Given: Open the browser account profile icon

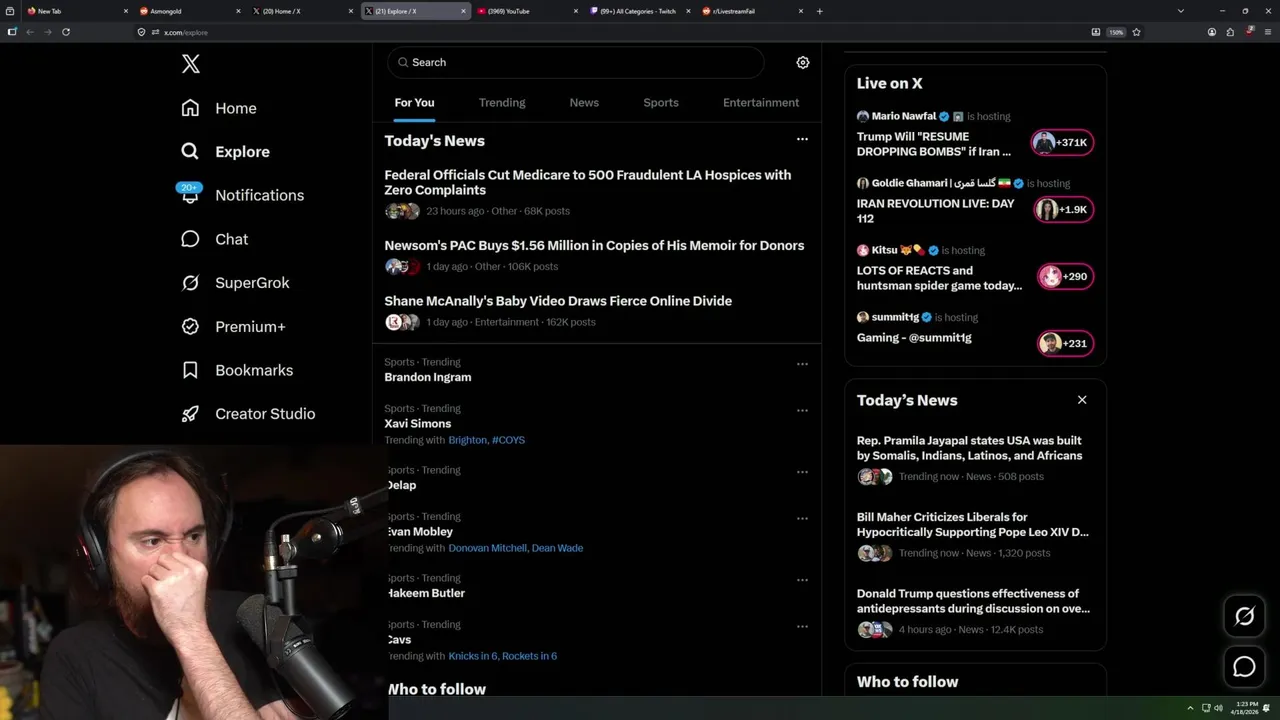Looking at the screenshot, I should pyautogui.click(x=1212, y=32).
